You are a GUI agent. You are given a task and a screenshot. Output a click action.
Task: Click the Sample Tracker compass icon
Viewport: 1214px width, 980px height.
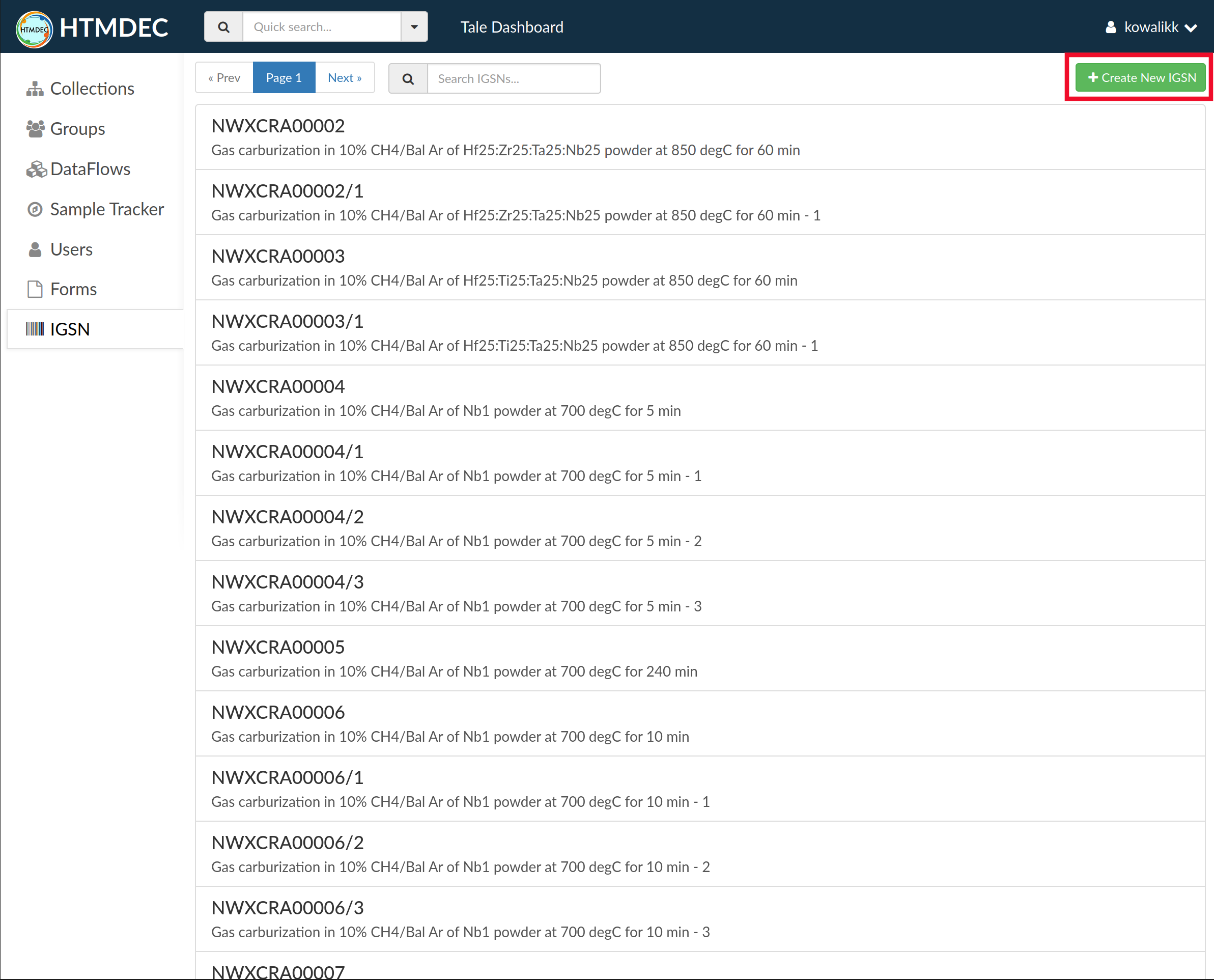[x=35, y=209]
